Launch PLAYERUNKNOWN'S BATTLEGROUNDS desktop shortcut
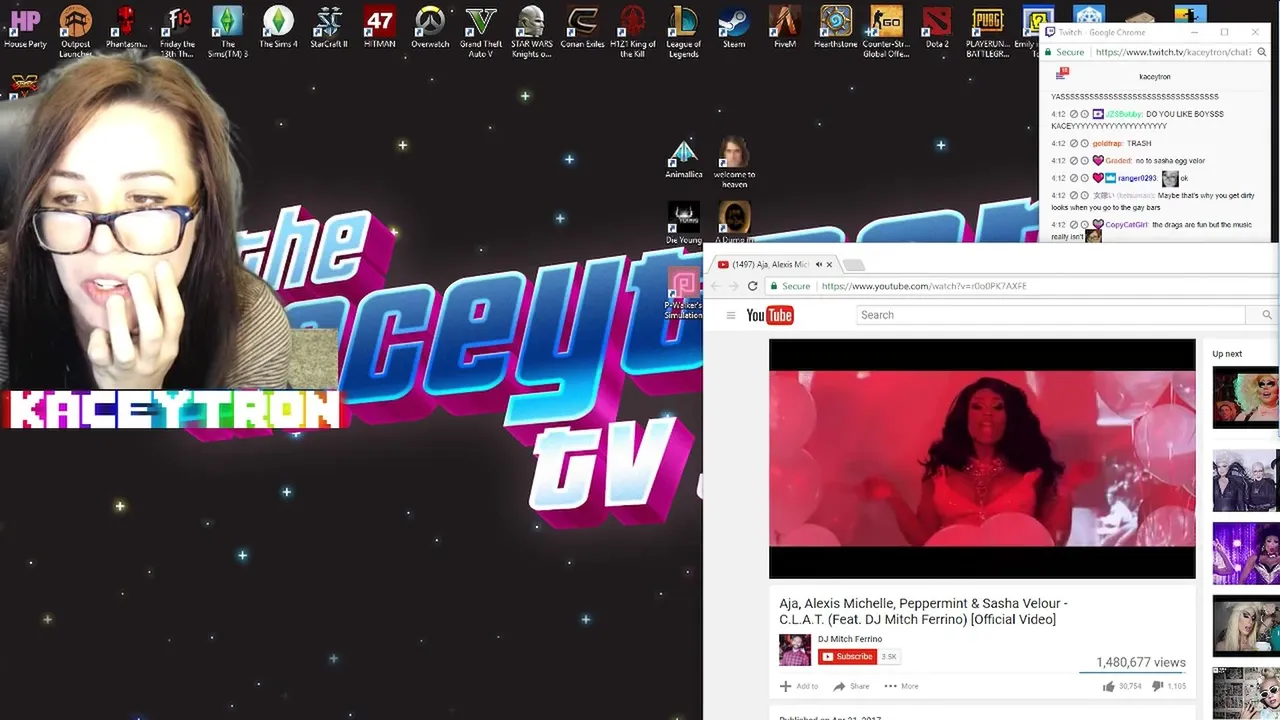1280x720 pixels. pyautogui.click(x=987, y=32)
